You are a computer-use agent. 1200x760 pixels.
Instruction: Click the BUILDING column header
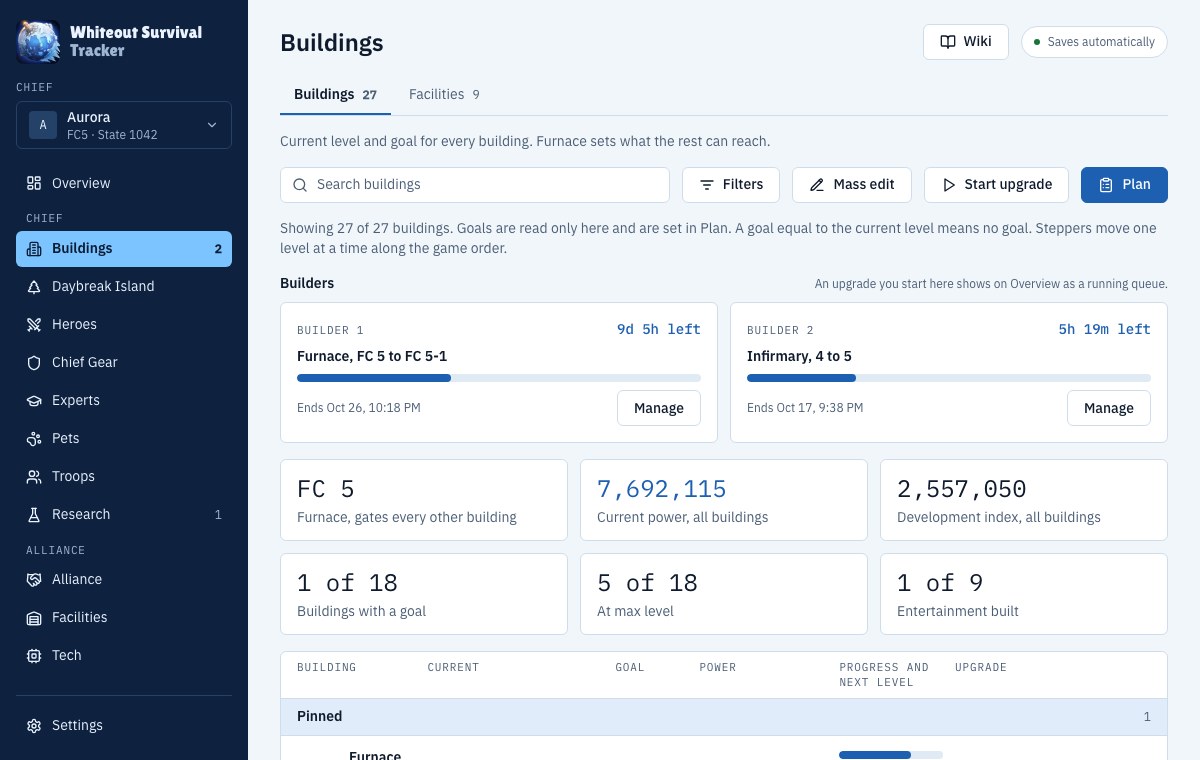click(x=327, y=667)
